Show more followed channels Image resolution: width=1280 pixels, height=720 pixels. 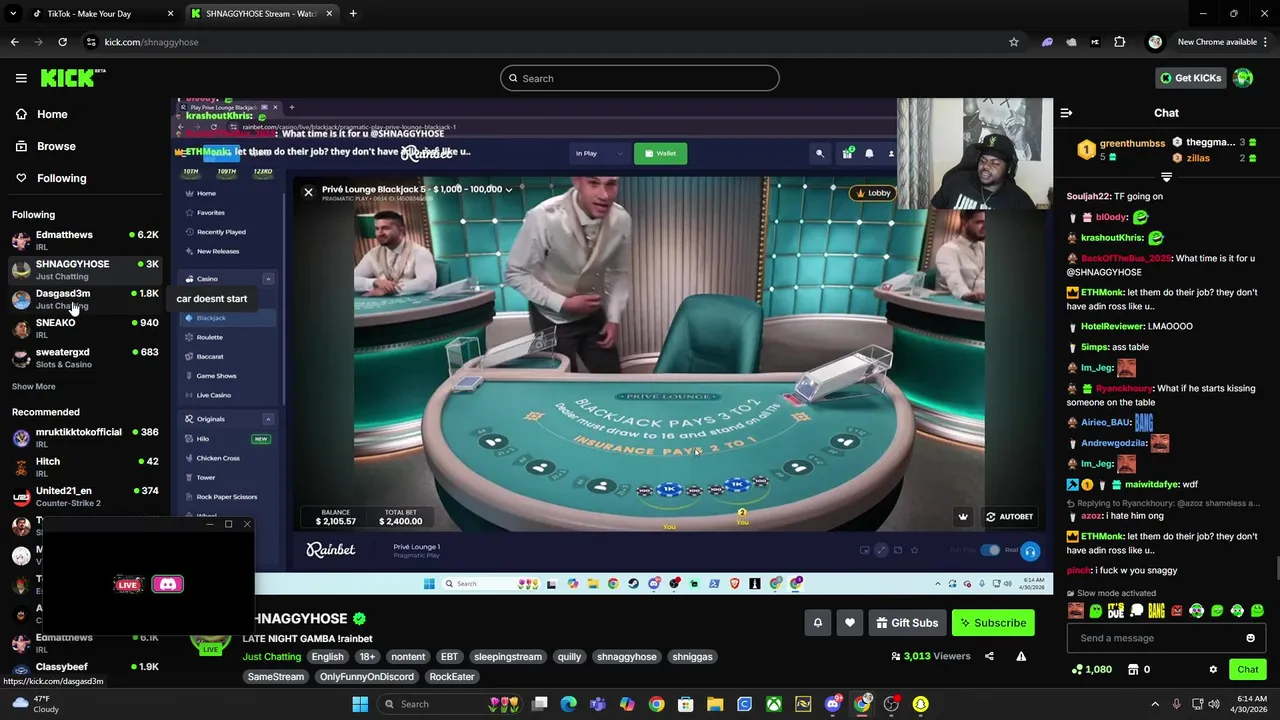(34, 386)
